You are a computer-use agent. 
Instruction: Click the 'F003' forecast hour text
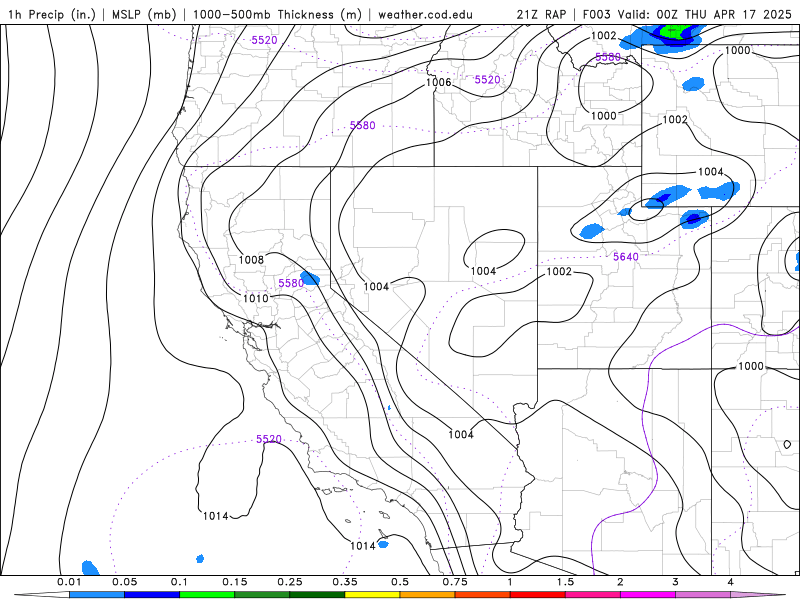tap(596, 14)
